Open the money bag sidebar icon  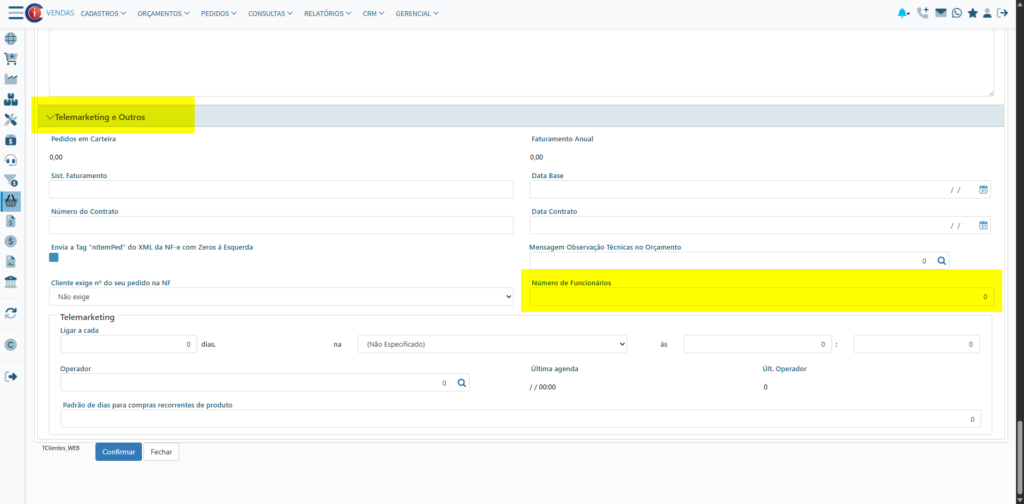point(10,140)
